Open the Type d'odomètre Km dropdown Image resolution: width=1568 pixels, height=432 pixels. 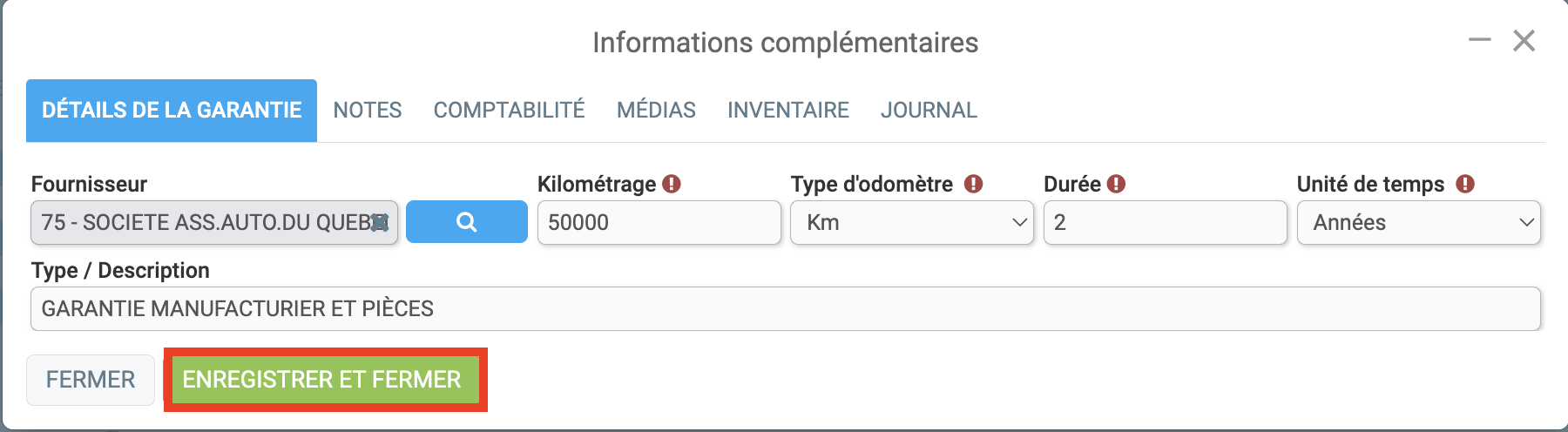click(911, 222)
